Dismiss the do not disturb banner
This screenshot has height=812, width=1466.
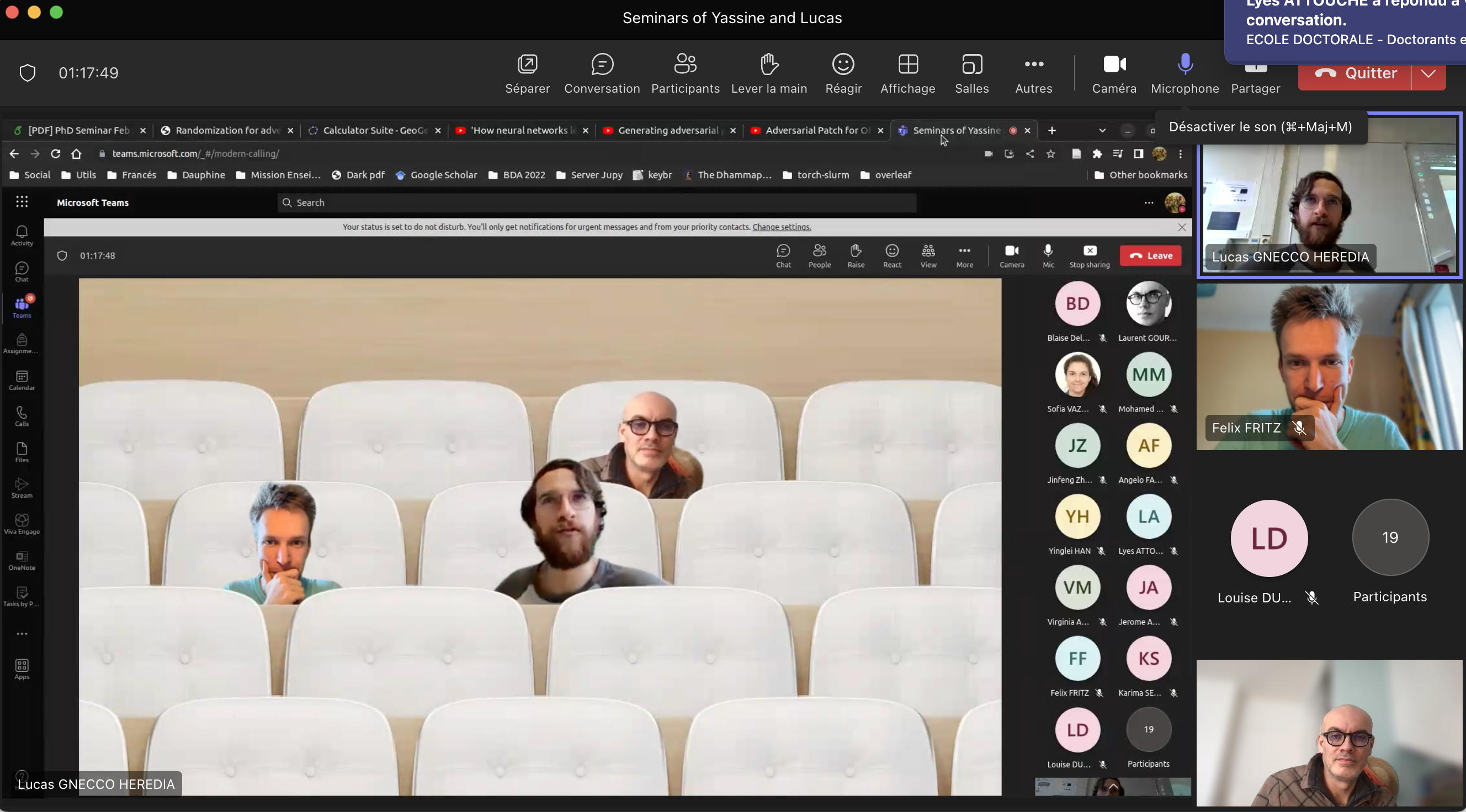1181,227
